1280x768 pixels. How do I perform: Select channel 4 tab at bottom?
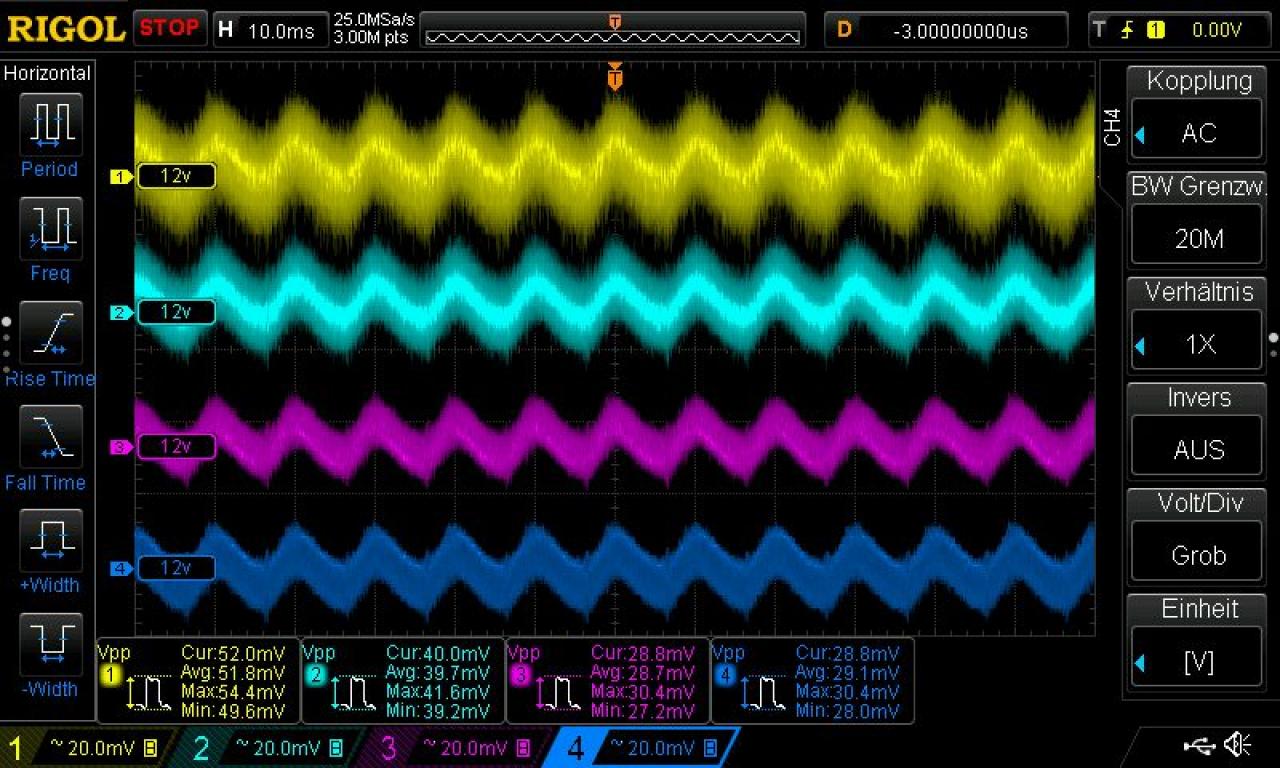(x=643, y=747)
